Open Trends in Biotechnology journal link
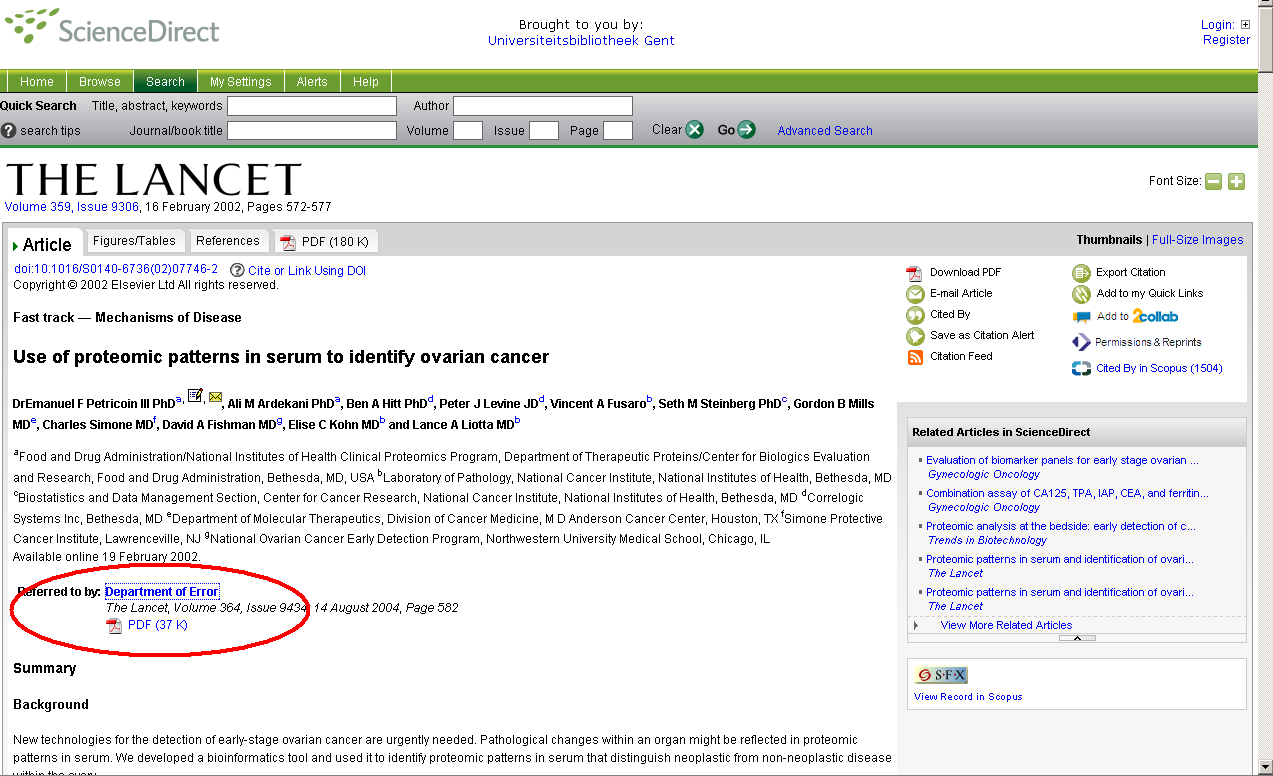Screen dimensions: 1273x776 [987, 540]
